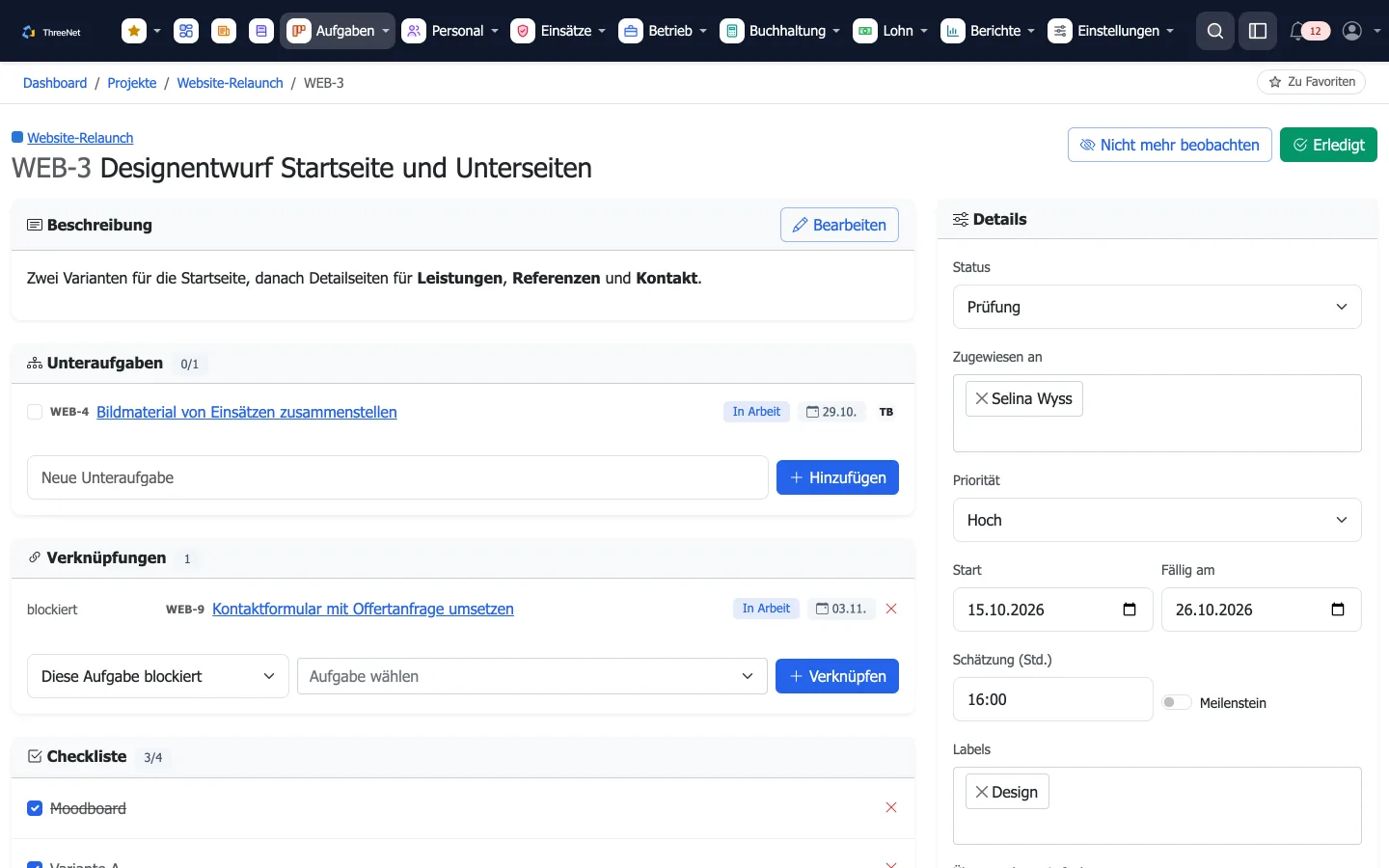Screen dimensions: 1389x868
Task: Open the Einsätze menu
Action: click(x=558, y=31)
